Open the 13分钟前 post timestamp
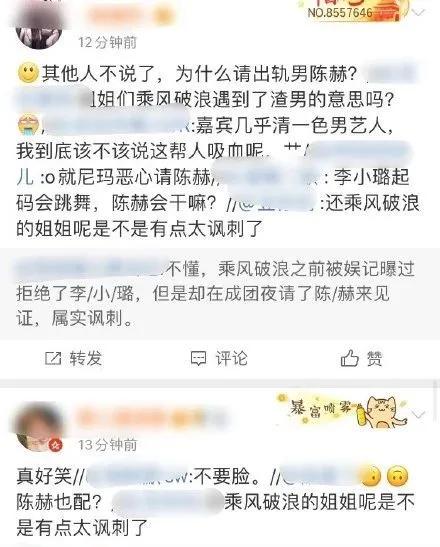 107,445
